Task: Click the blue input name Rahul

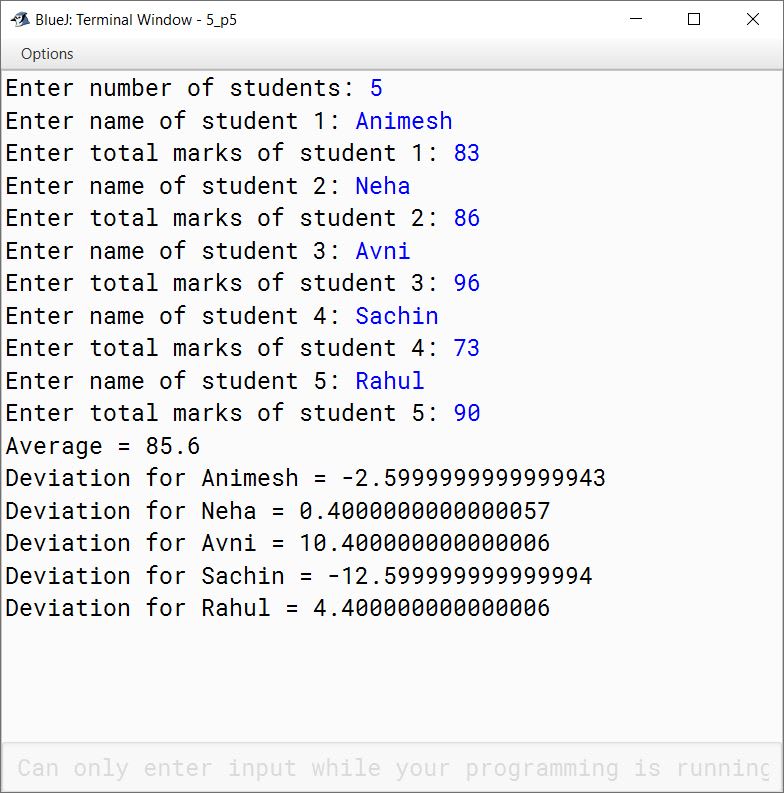Action: [x=389, y=381]
